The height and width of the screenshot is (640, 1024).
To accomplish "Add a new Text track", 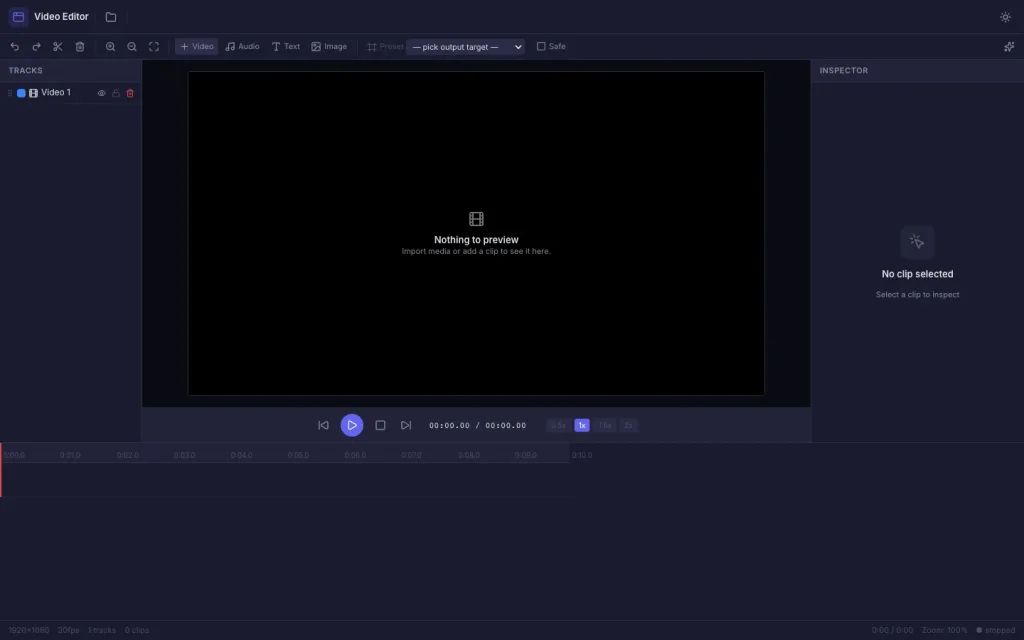I will [286, 46].
